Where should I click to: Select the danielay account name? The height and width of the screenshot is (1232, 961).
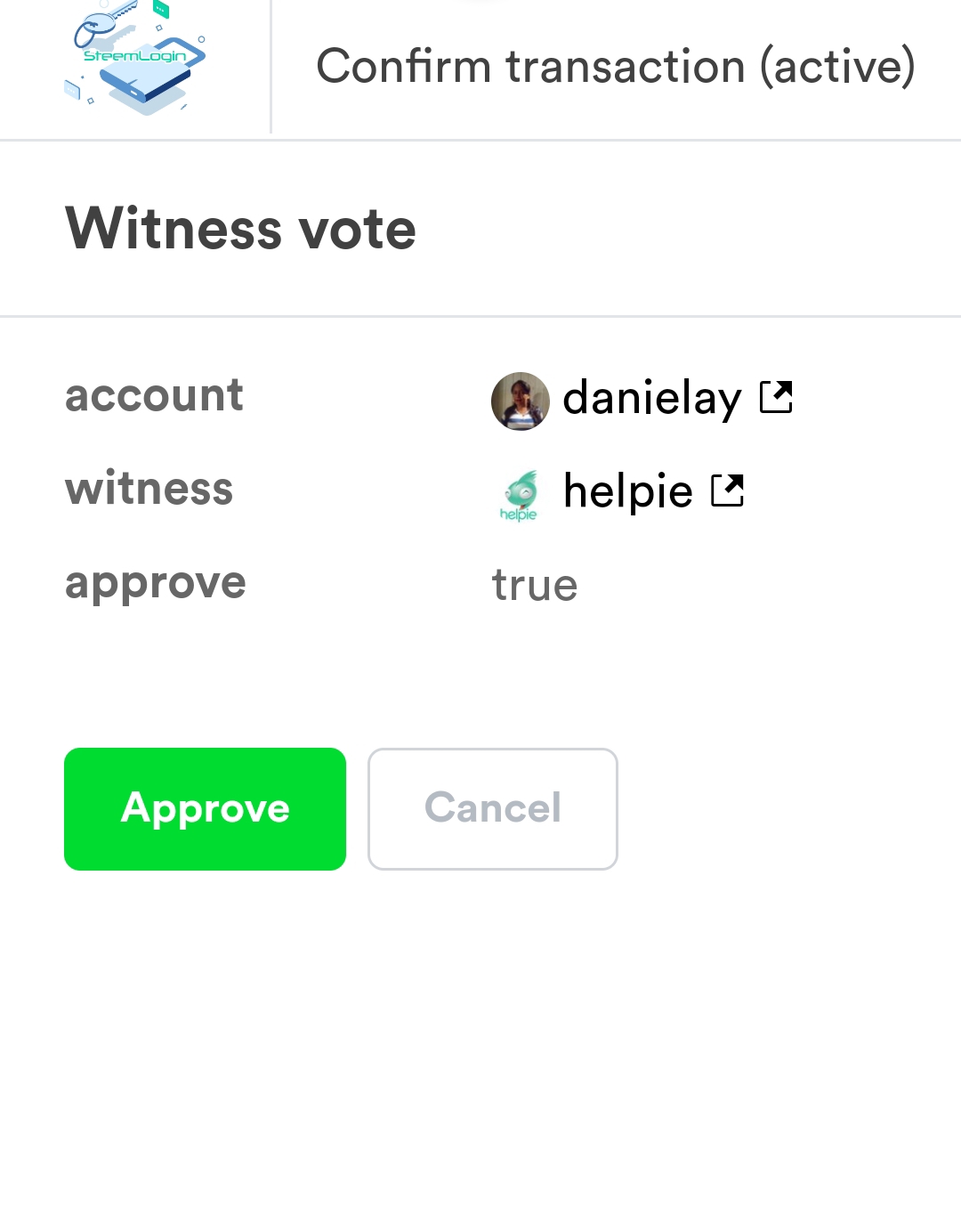[652, 398]
